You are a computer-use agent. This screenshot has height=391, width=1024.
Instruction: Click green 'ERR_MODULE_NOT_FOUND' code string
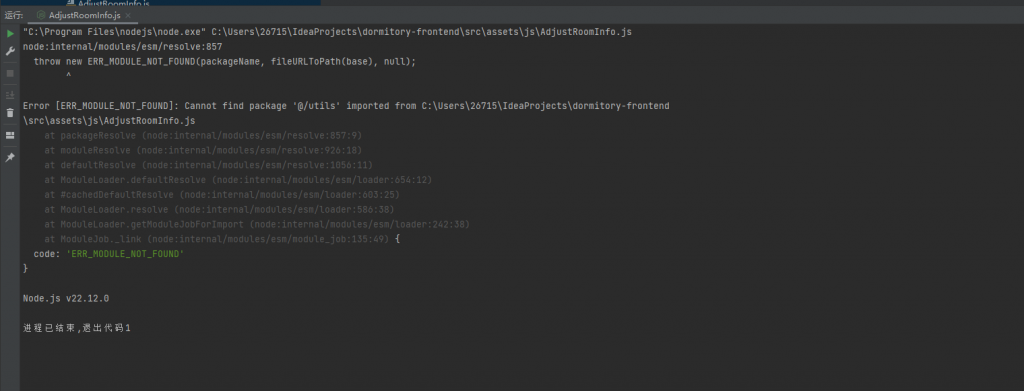[x=125, y=254]
